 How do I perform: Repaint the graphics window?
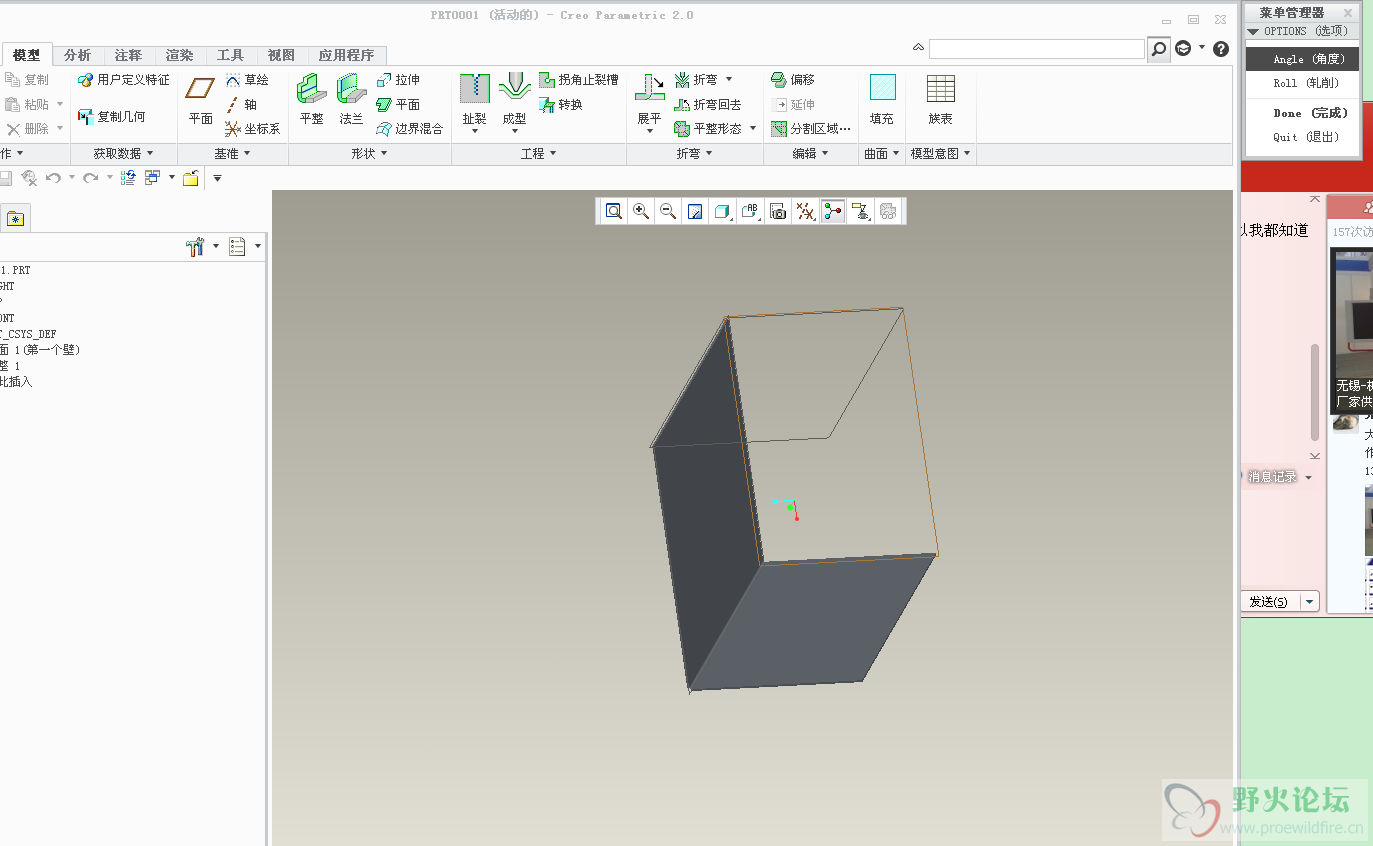click(695, 211)
